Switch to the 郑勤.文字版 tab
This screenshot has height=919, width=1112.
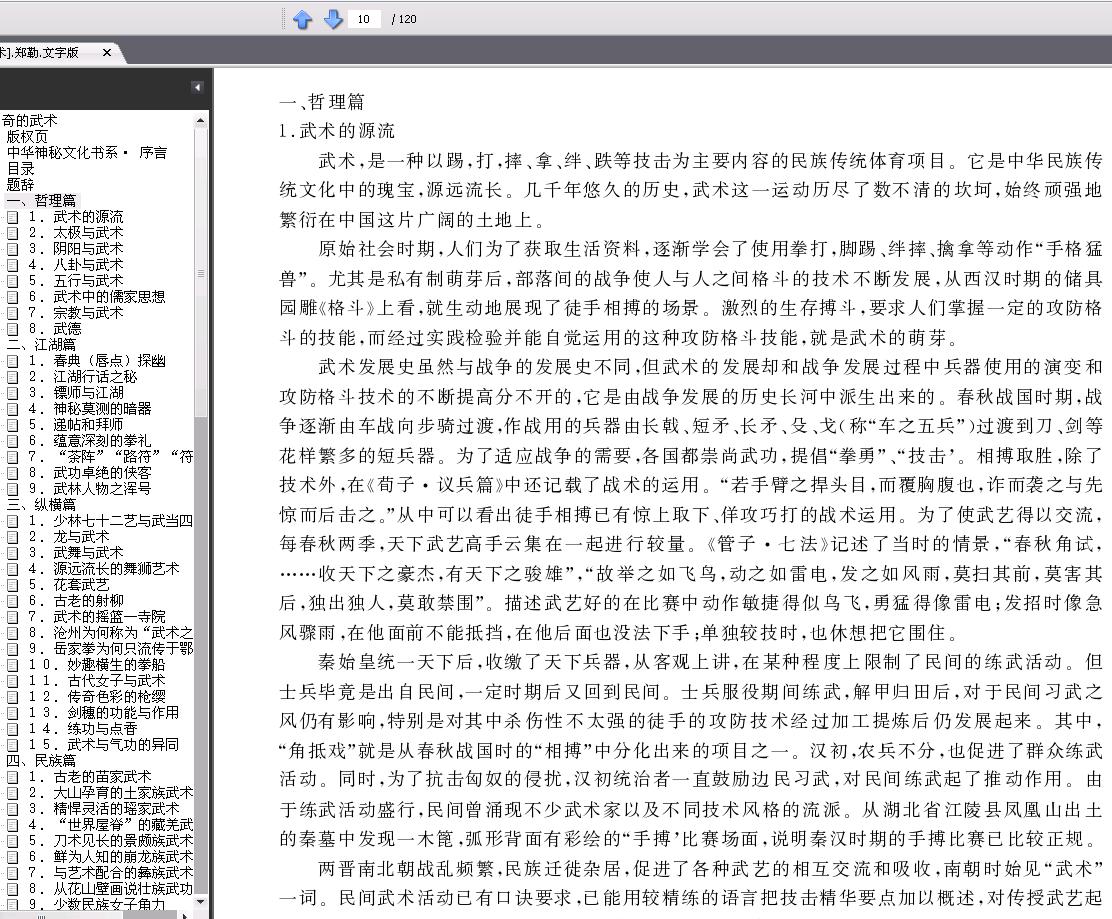click(x=41, y=52)
